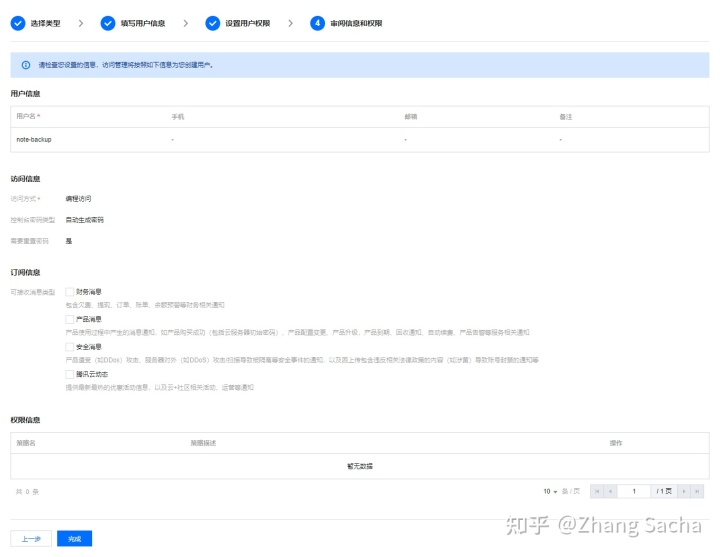Viewport: 720px width, 557px height.
Task: Click the page number input field
Action: (633, 491)
